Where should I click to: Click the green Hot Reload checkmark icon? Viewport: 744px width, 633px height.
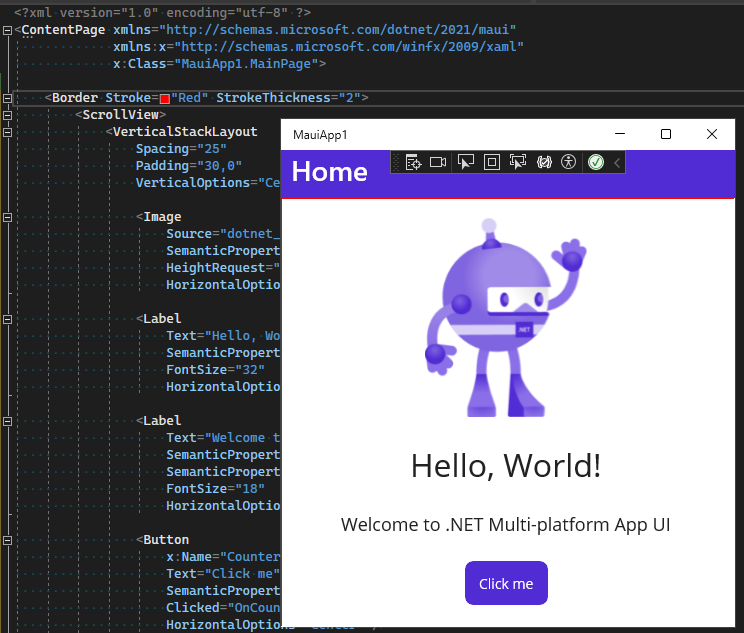click(x=596, y=162)
